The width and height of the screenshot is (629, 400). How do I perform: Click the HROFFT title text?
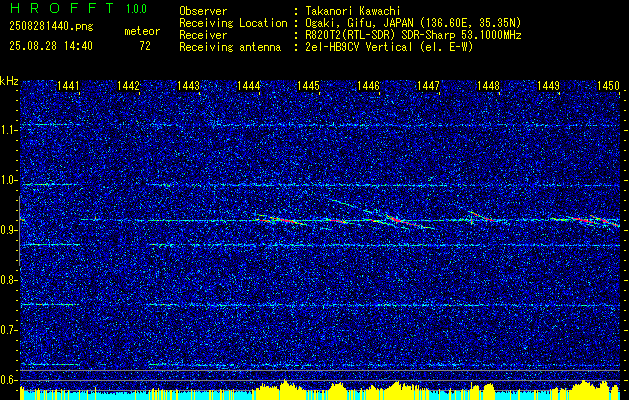click(62, 8)
